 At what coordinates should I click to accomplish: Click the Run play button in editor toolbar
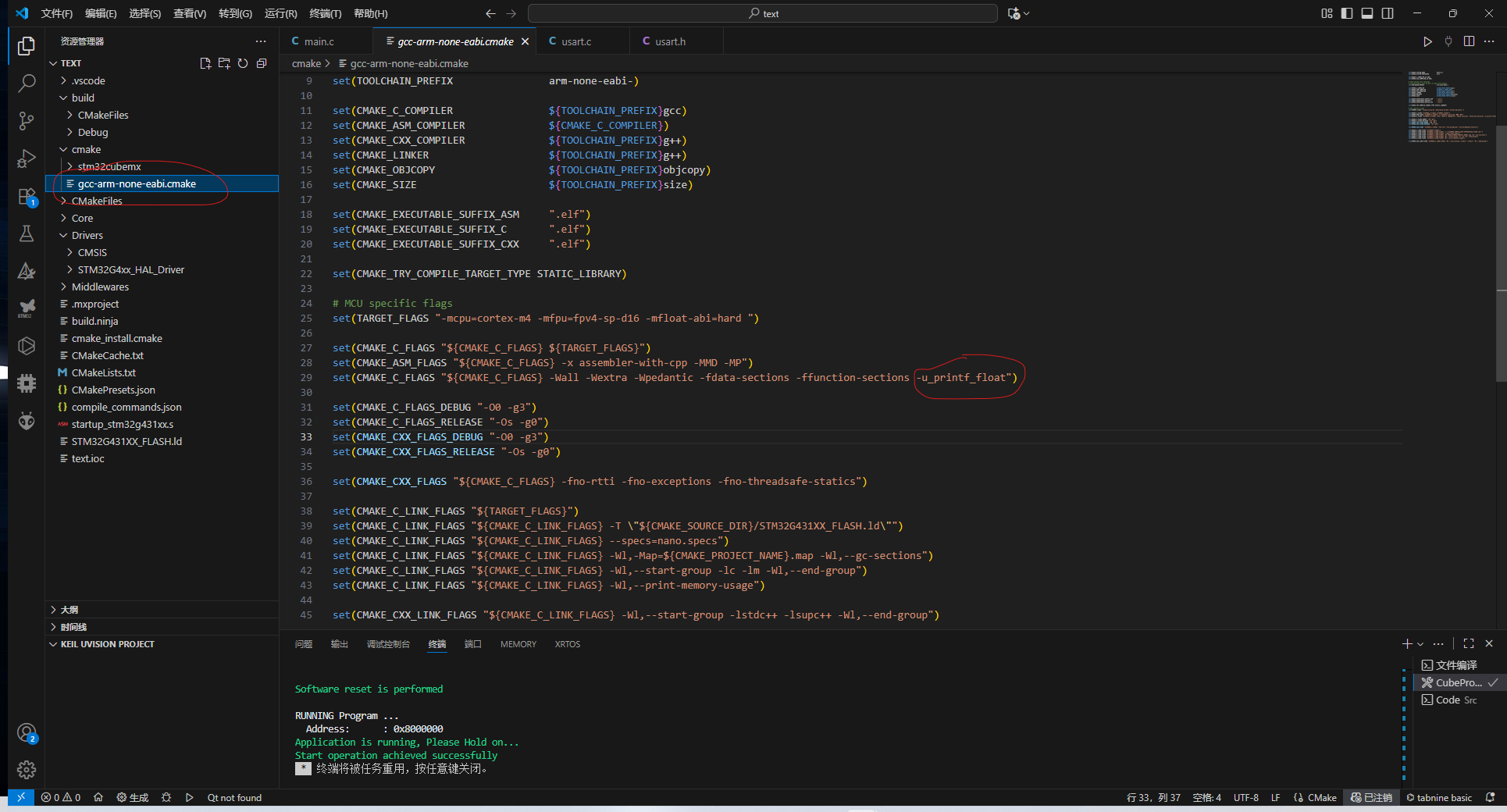coord(1427,41)
